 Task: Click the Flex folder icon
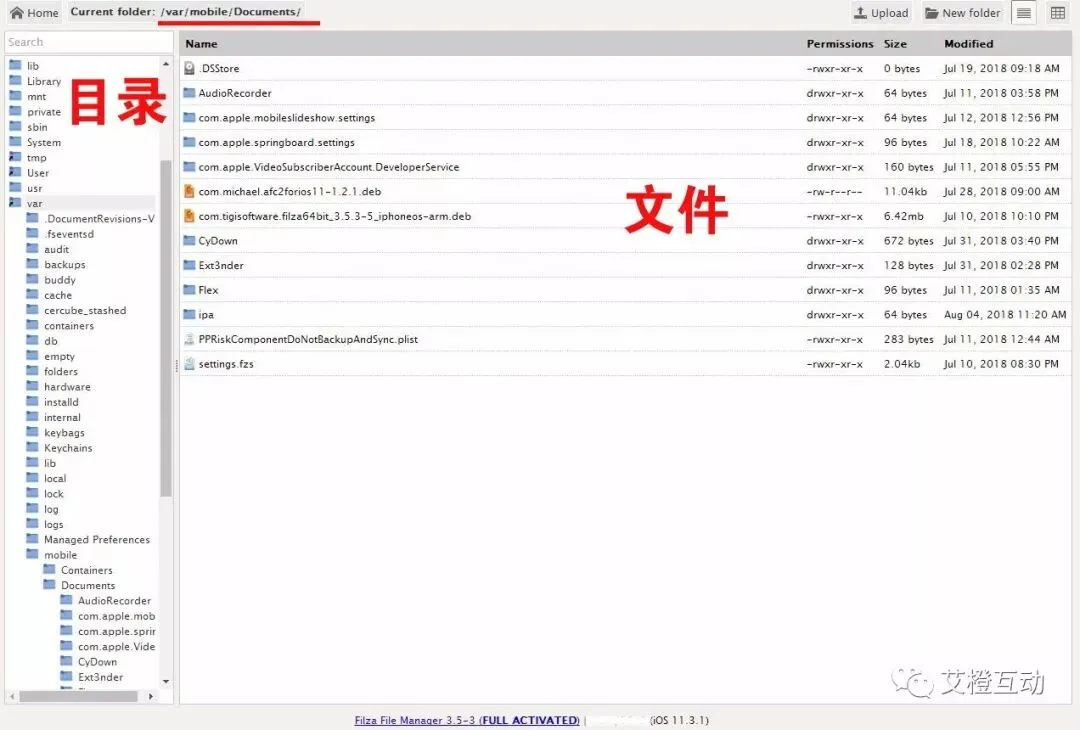[x=189, y=290]
